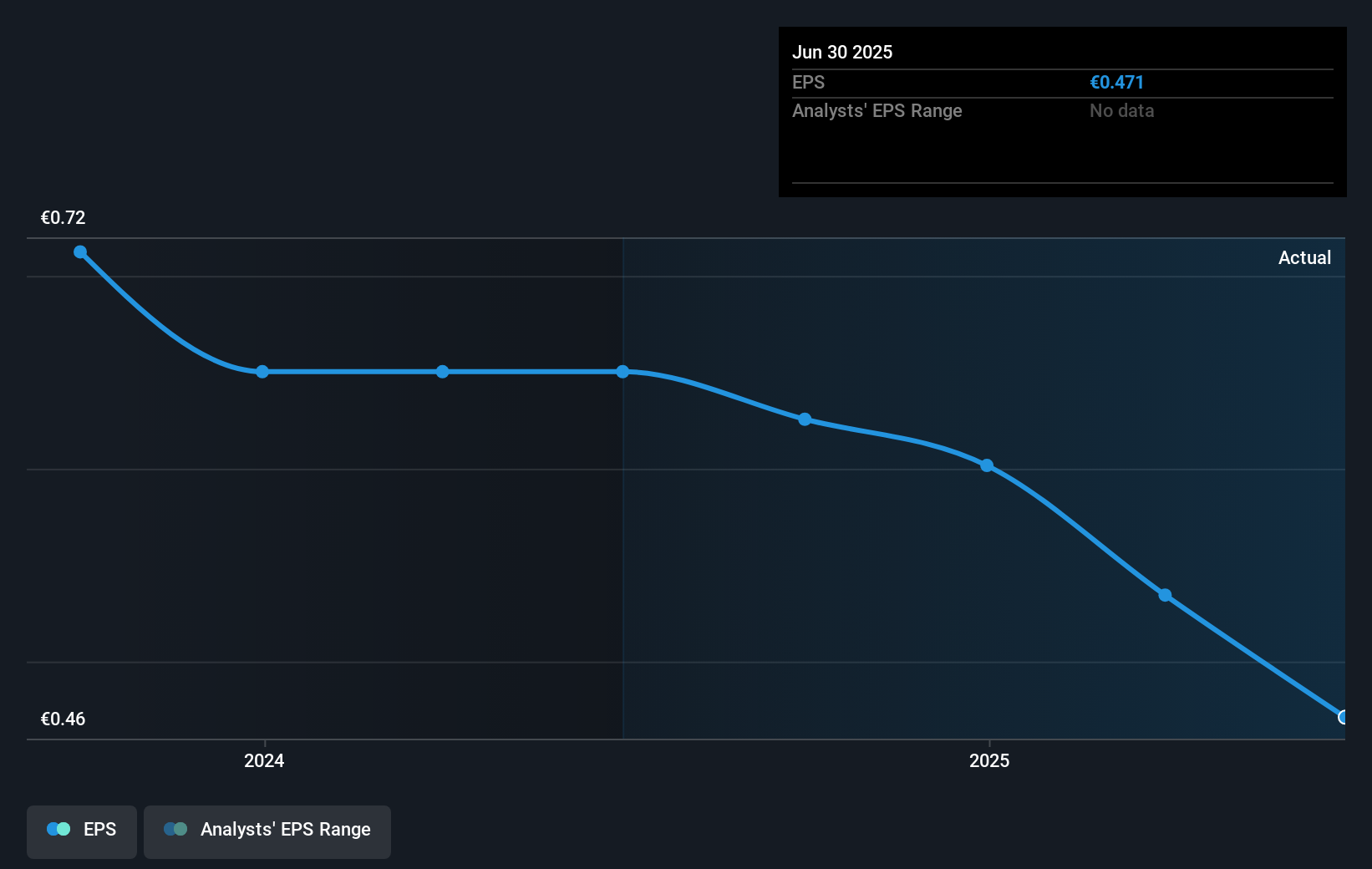The image size is (1372, 869).
Task: Click the 2024 x-axis label
Action: 264,760
